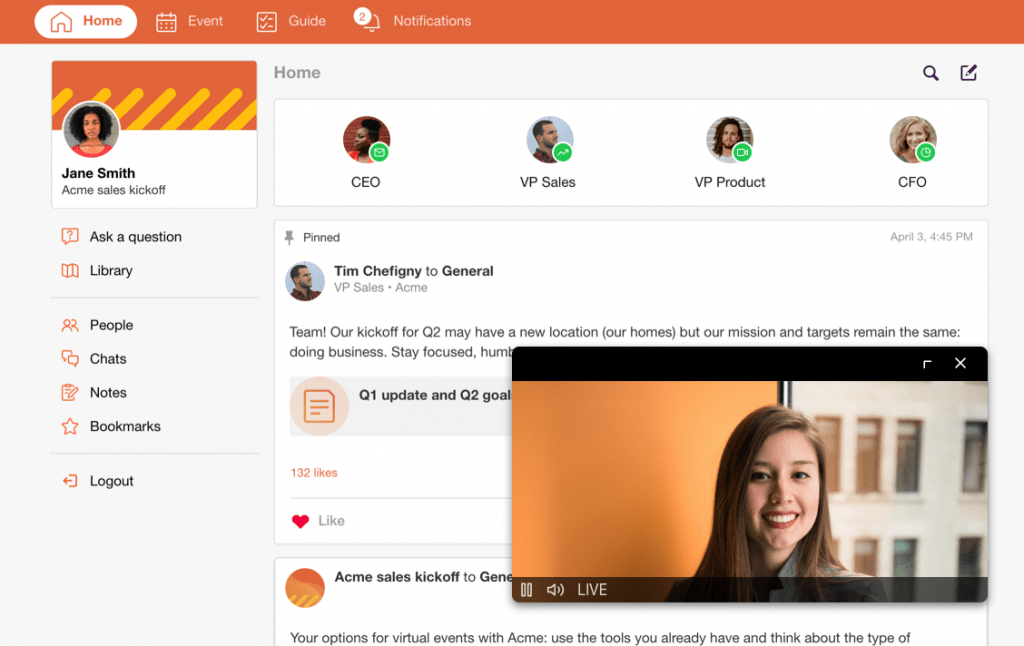1024x646 pixels.
Task: Pause the live stream
Action: (527, 589)
